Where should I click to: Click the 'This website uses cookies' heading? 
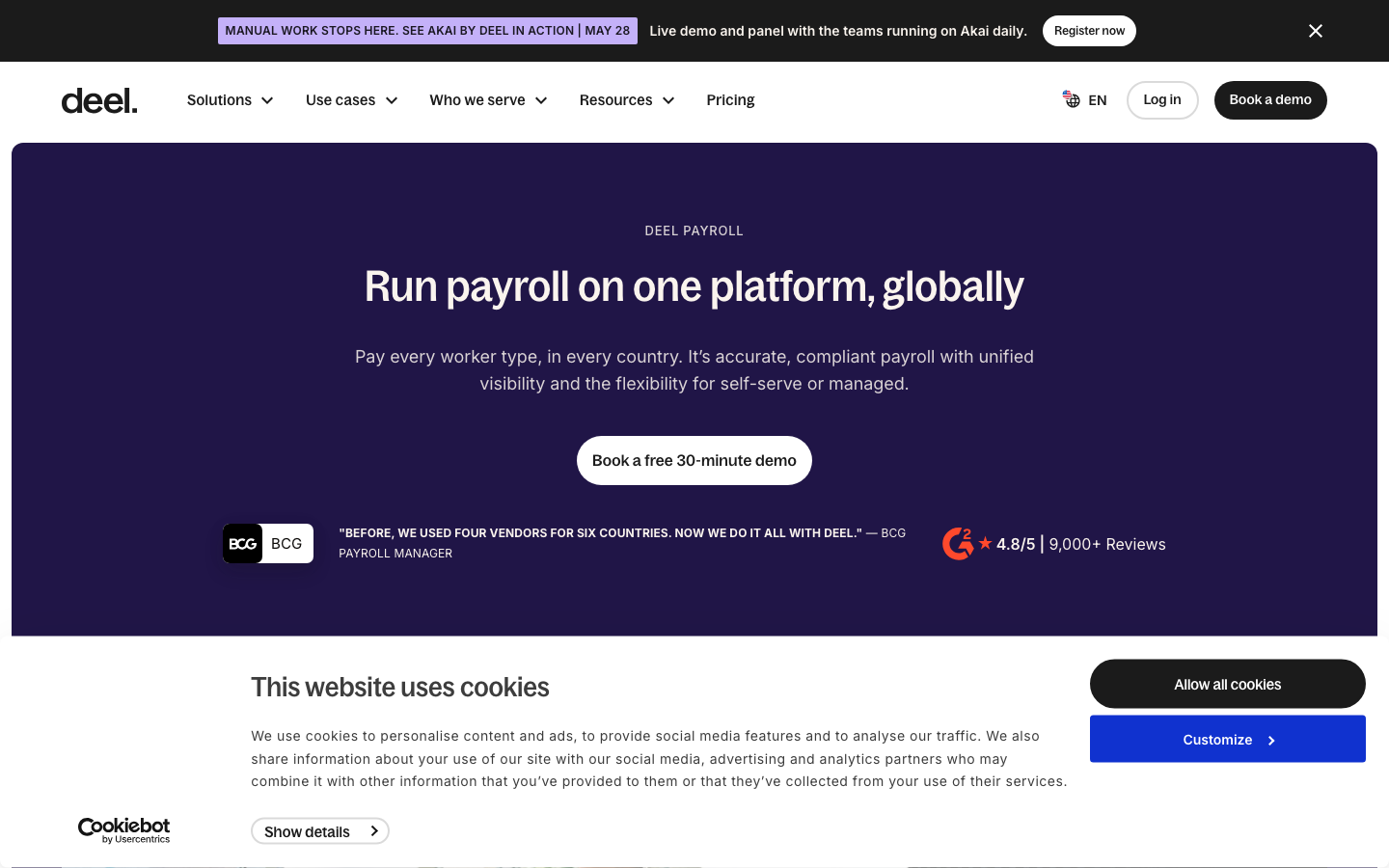[400, 687]
